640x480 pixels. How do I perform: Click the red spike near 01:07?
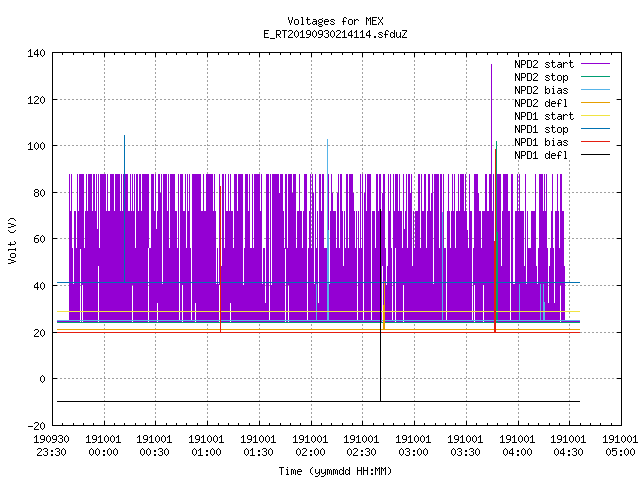pyautogui.click(x=220, y=259)
